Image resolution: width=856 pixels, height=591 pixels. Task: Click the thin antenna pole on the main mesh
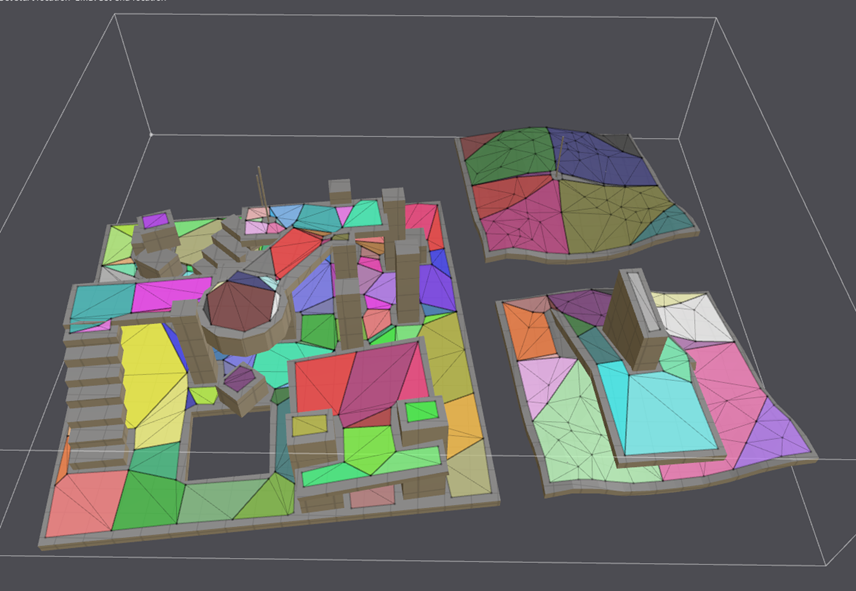point(260,188)
